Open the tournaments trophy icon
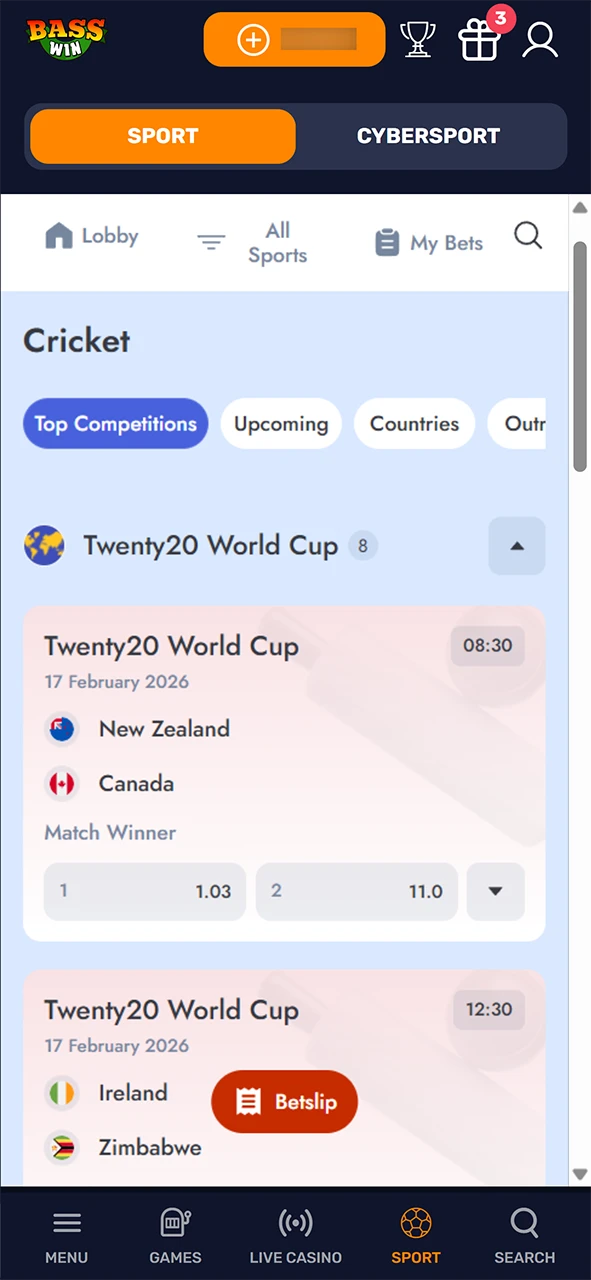This screenshot has width=591, height=1280. 417,39
